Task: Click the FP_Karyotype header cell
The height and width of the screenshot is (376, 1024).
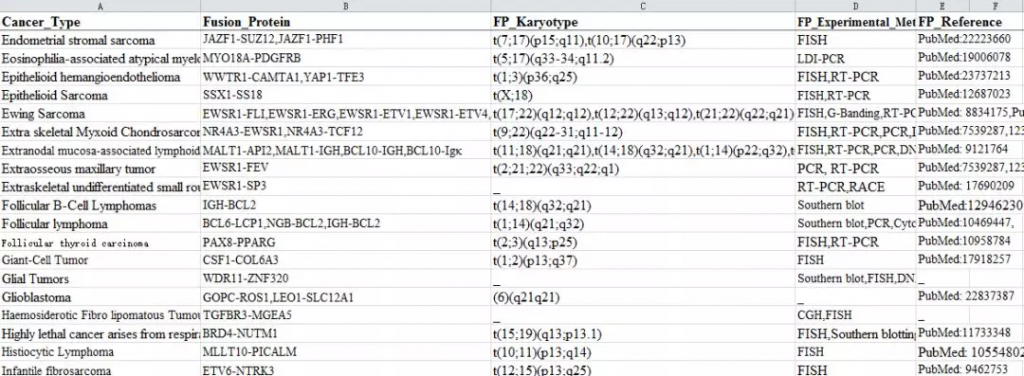Action: (643, 22)
